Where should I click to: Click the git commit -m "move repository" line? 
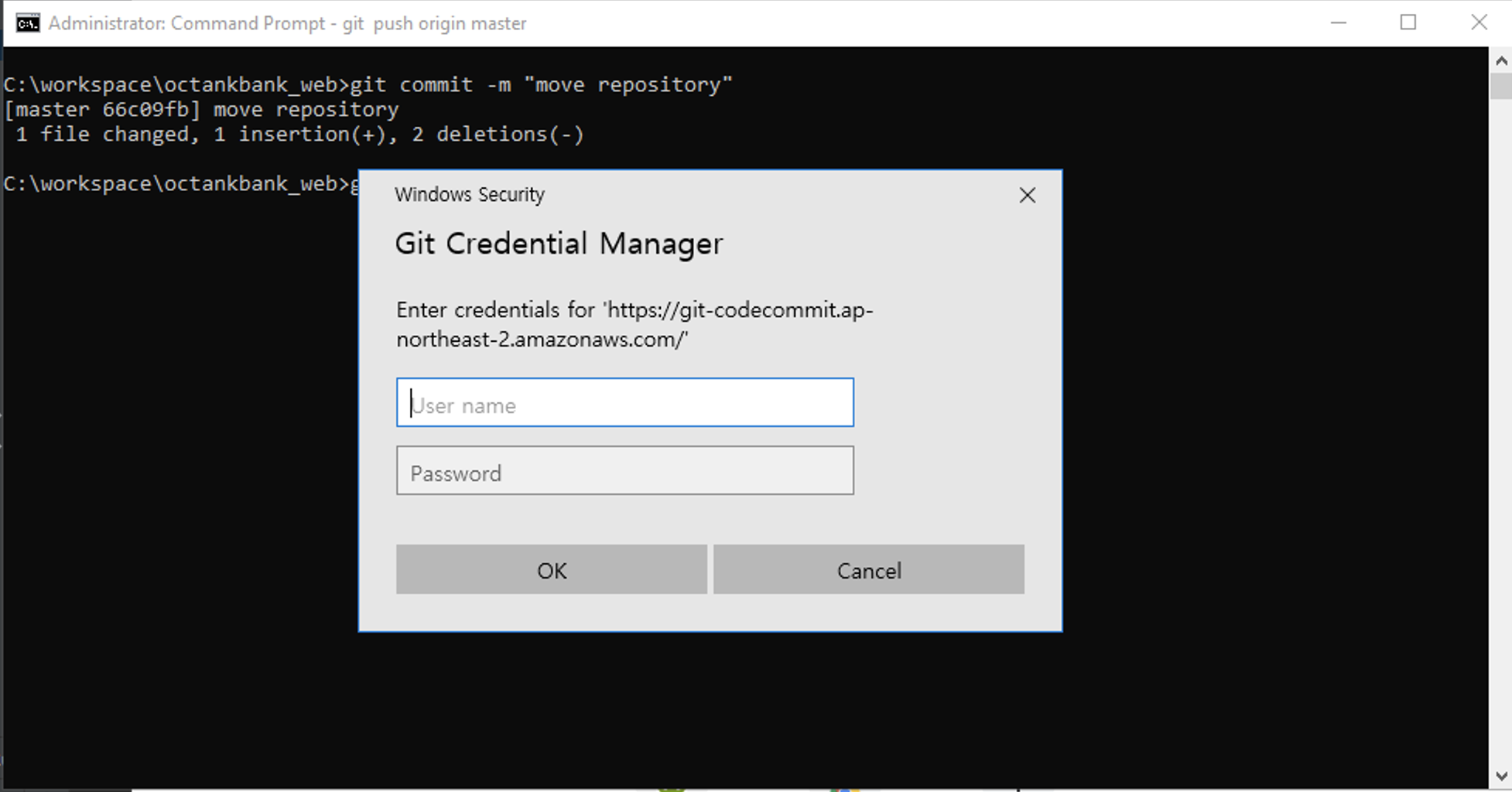click(368, 84)
